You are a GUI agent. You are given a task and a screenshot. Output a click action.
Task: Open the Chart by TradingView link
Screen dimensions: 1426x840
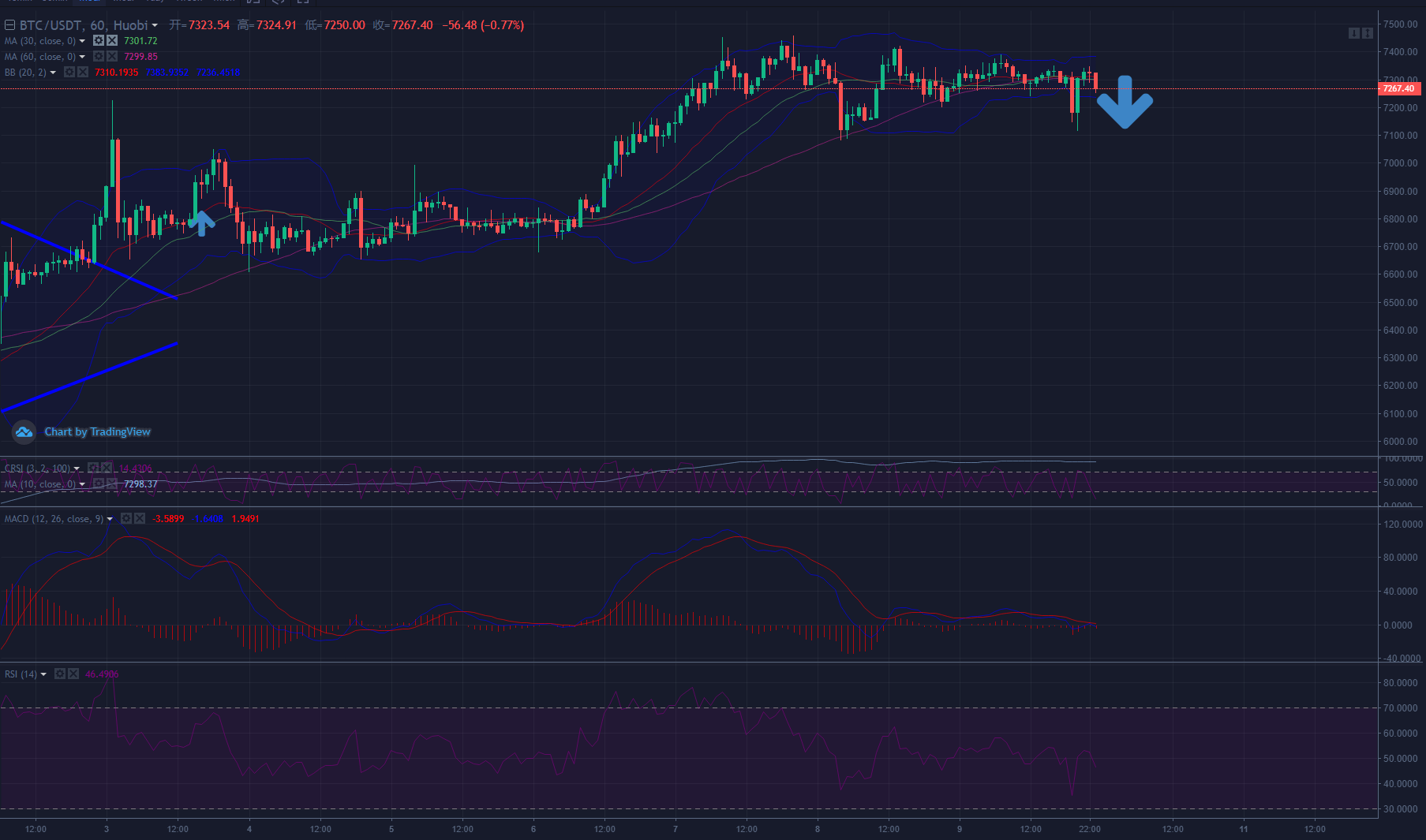pyautogui.click(x=97, y=431)
